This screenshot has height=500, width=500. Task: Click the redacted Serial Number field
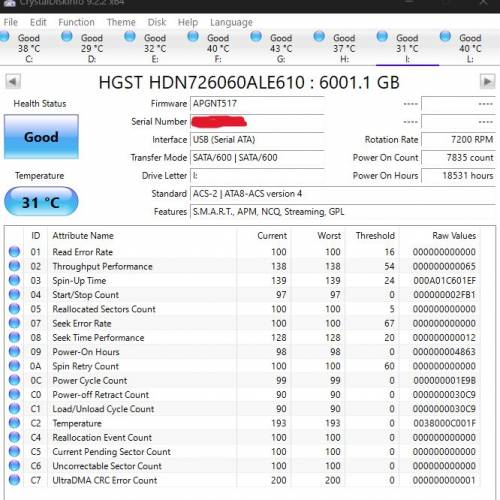[x=257, y=122]
